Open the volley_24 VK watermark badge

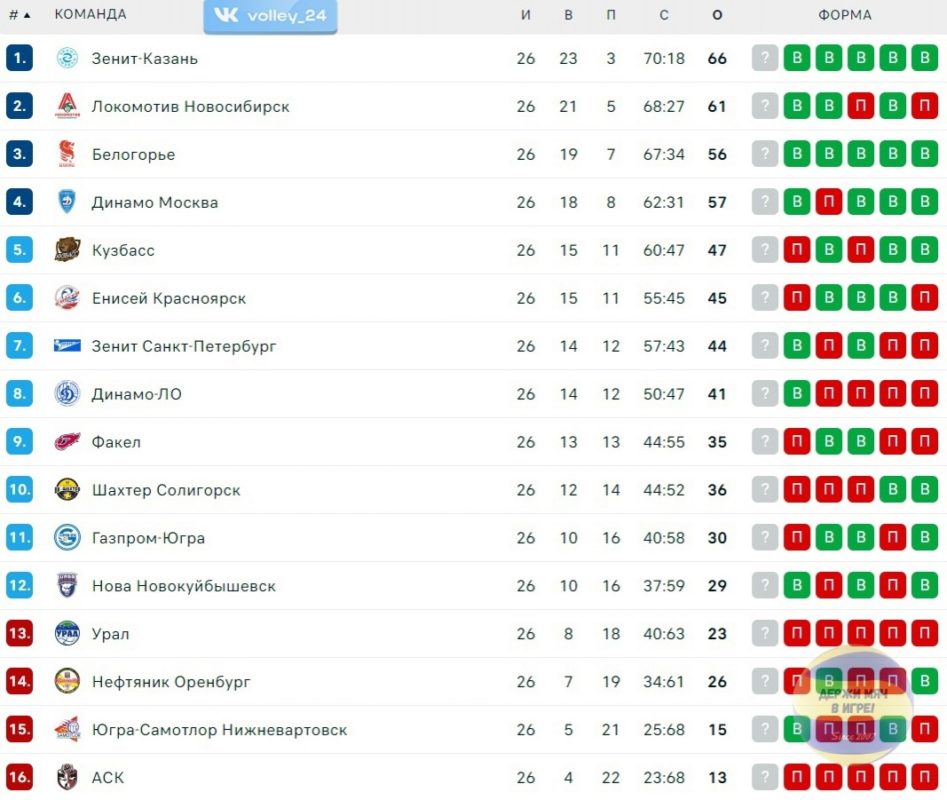pyautogui.click(x=271, y=16)
